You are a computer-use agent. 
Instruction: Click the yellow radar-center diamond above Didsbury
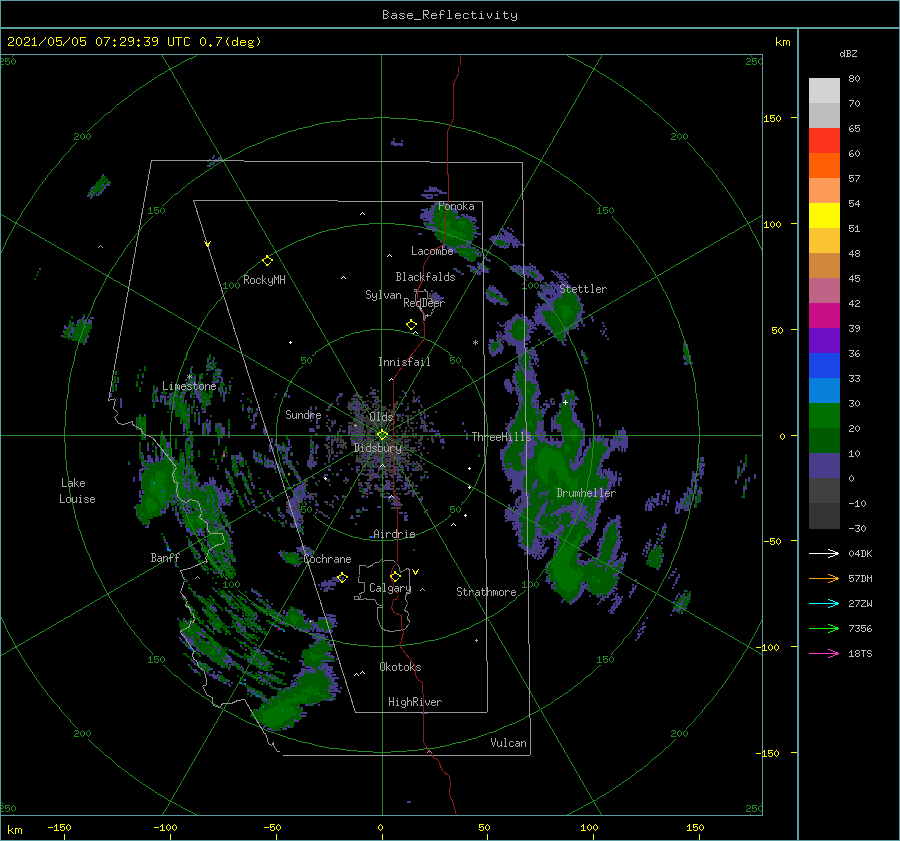tap(382, 435)
